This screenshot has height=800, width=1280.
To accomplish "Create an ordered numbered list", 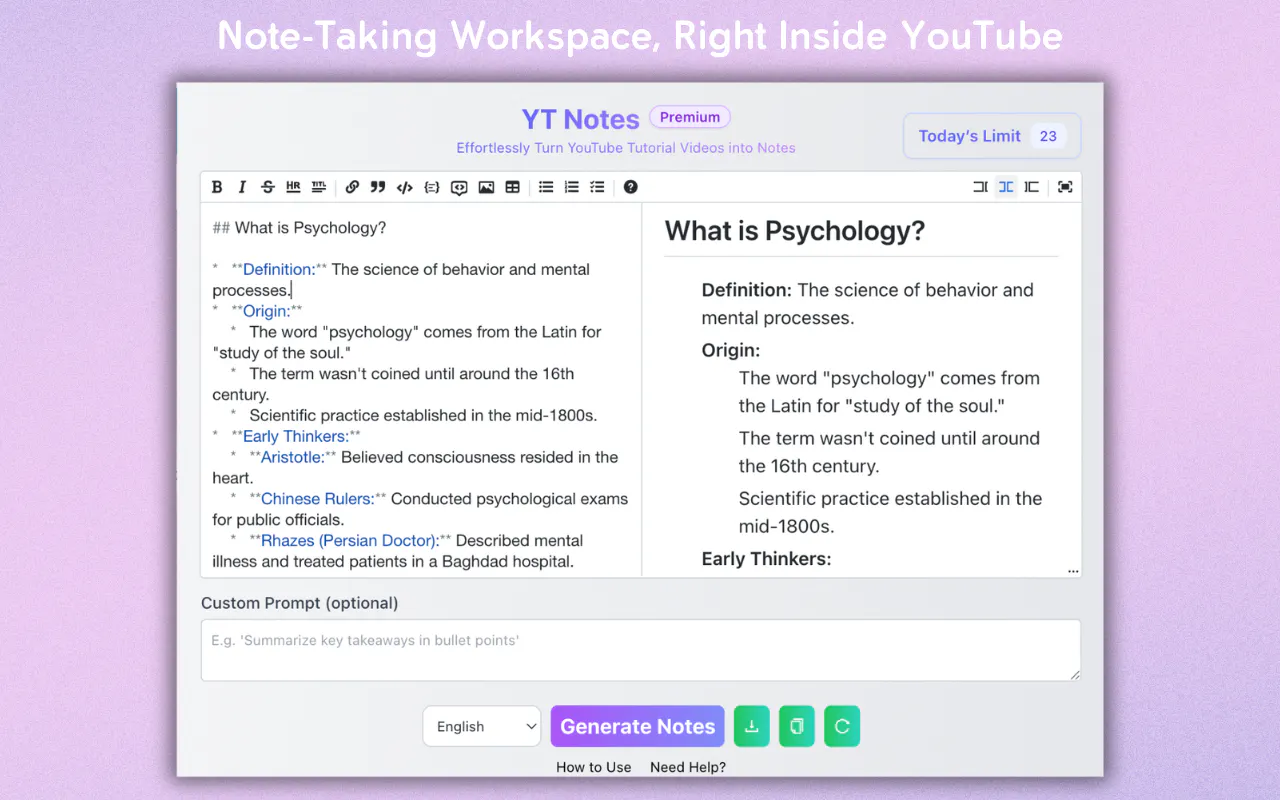I will 572,187.
